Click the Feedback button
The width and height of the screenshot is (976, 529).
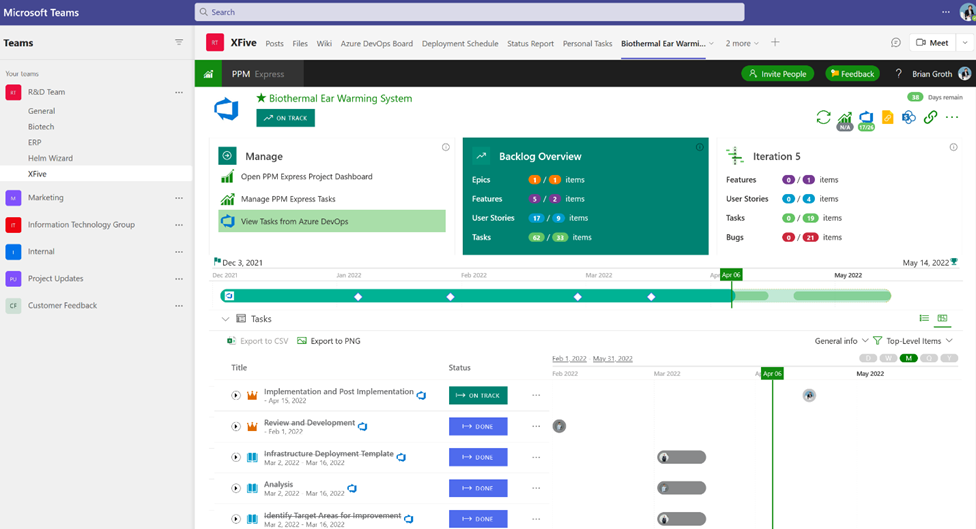tap(852, 73)
